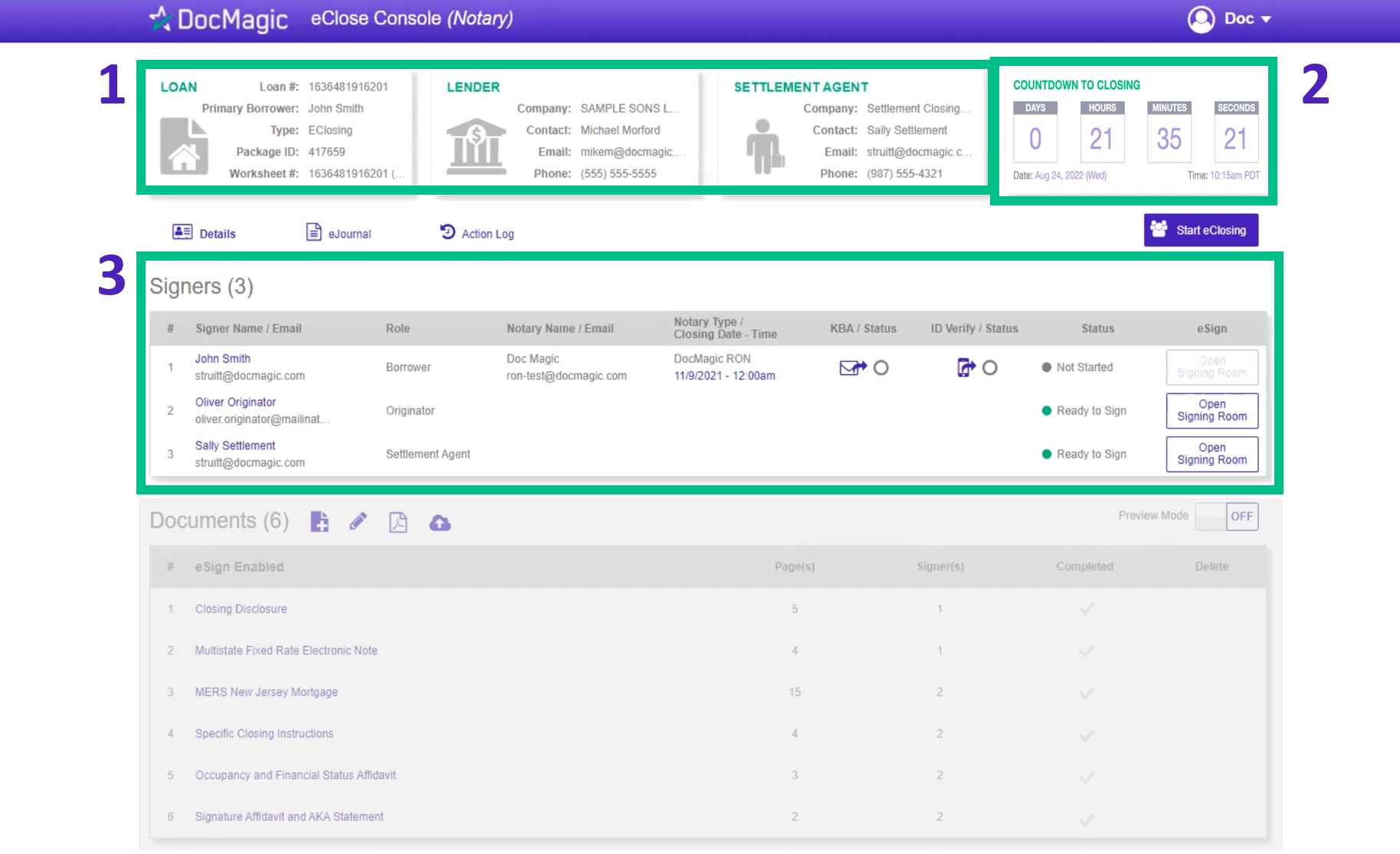Click Not Started status for John Smith
This screenshot has height=854, width=1400.
1077,367
